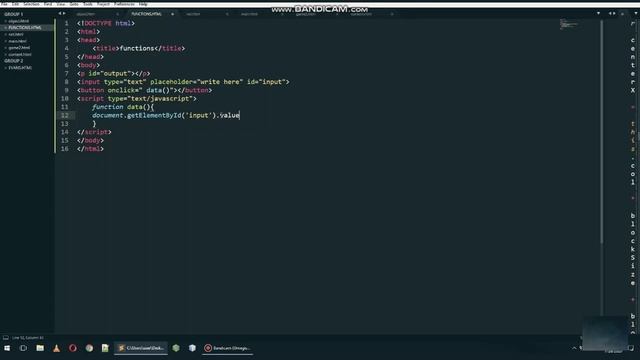
Task: Expand the system tray hidden icons chevron
Action: (574, 348)
